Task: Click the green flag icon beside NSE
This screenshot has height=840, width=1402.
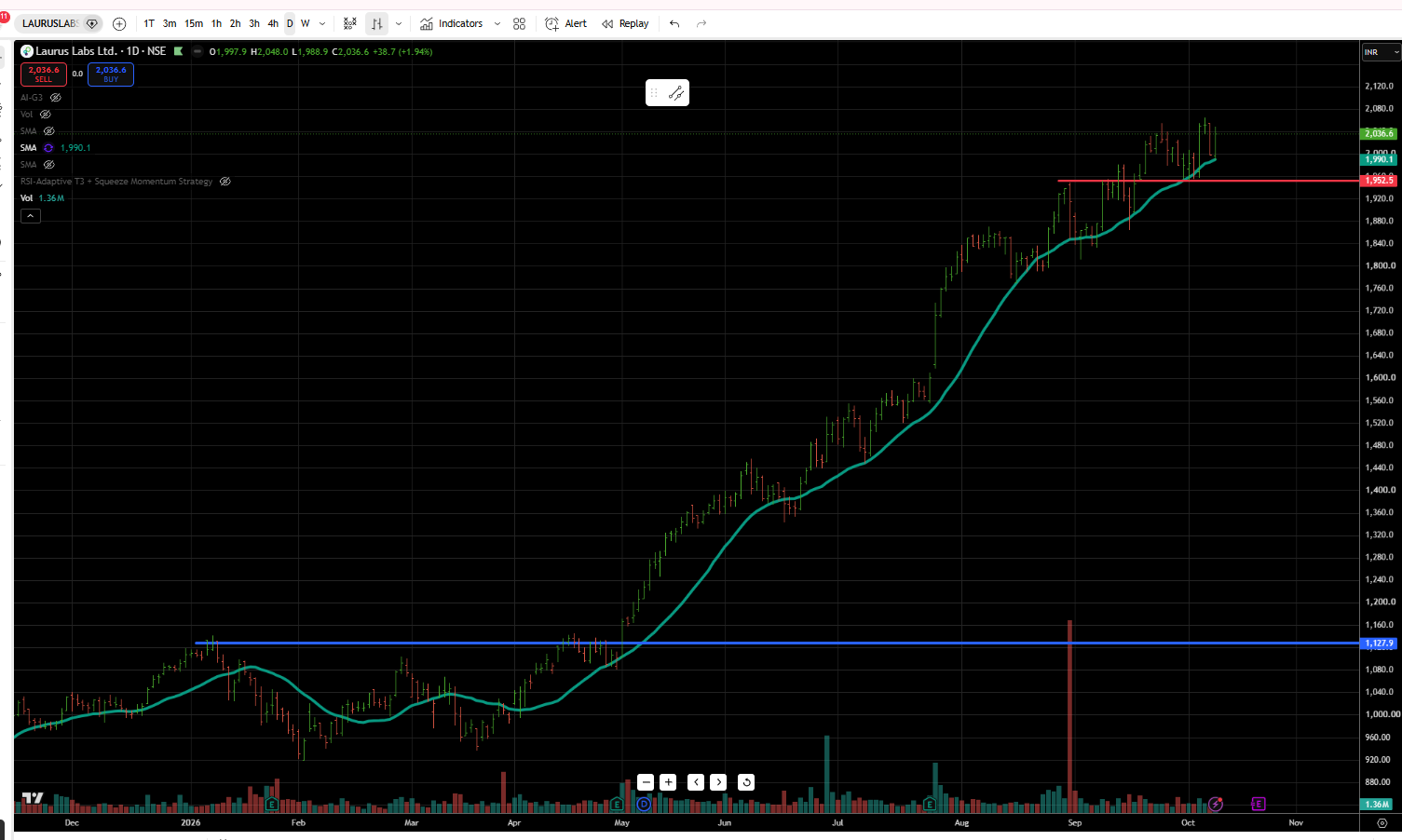Action: pos(179,51)
